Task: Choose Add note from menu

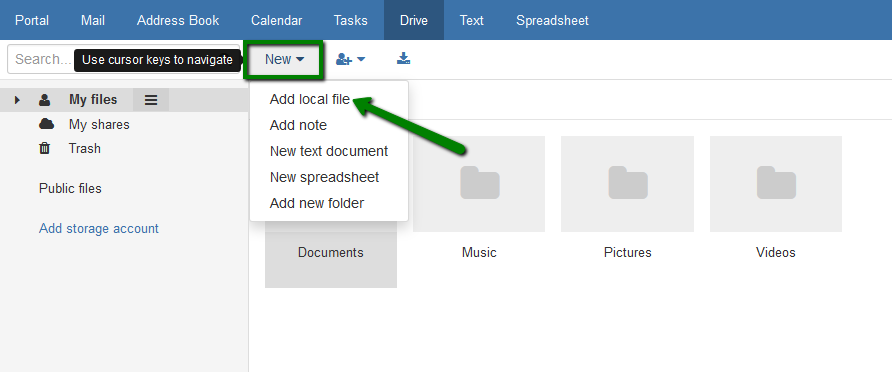Action: pos(298,125)
